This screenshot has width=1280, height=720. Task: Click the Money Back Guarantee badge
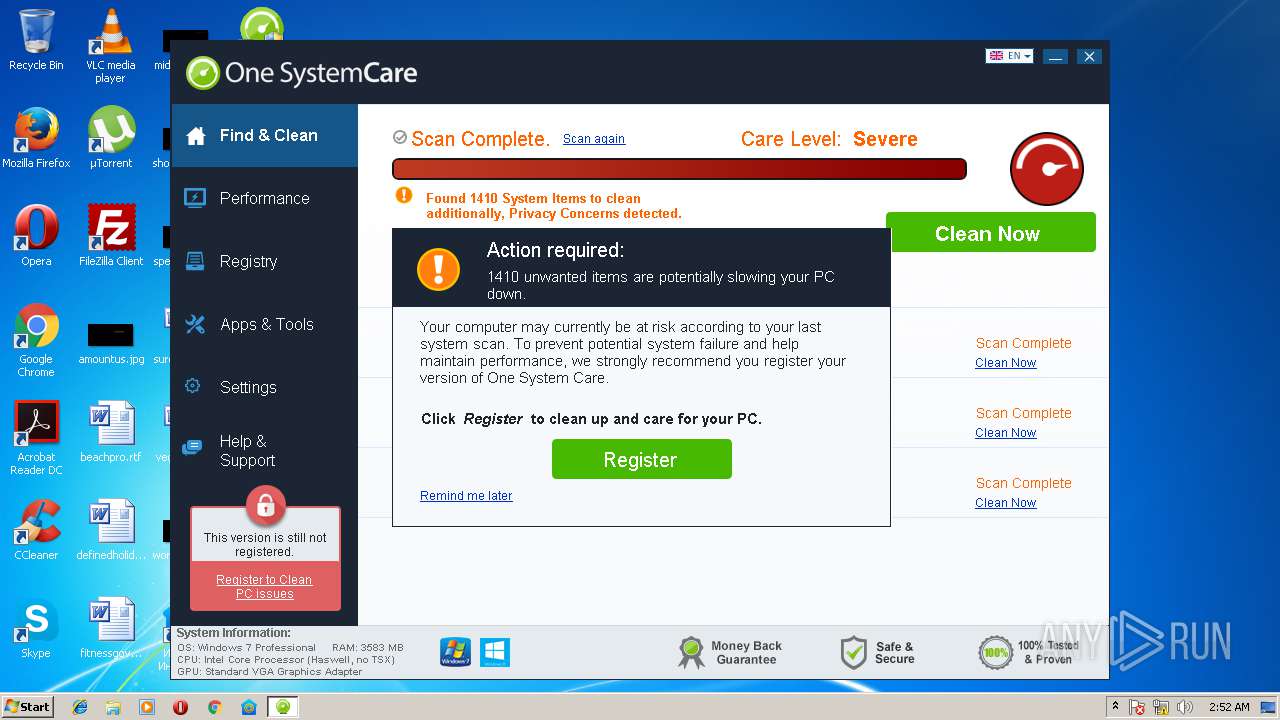(730, 653)
